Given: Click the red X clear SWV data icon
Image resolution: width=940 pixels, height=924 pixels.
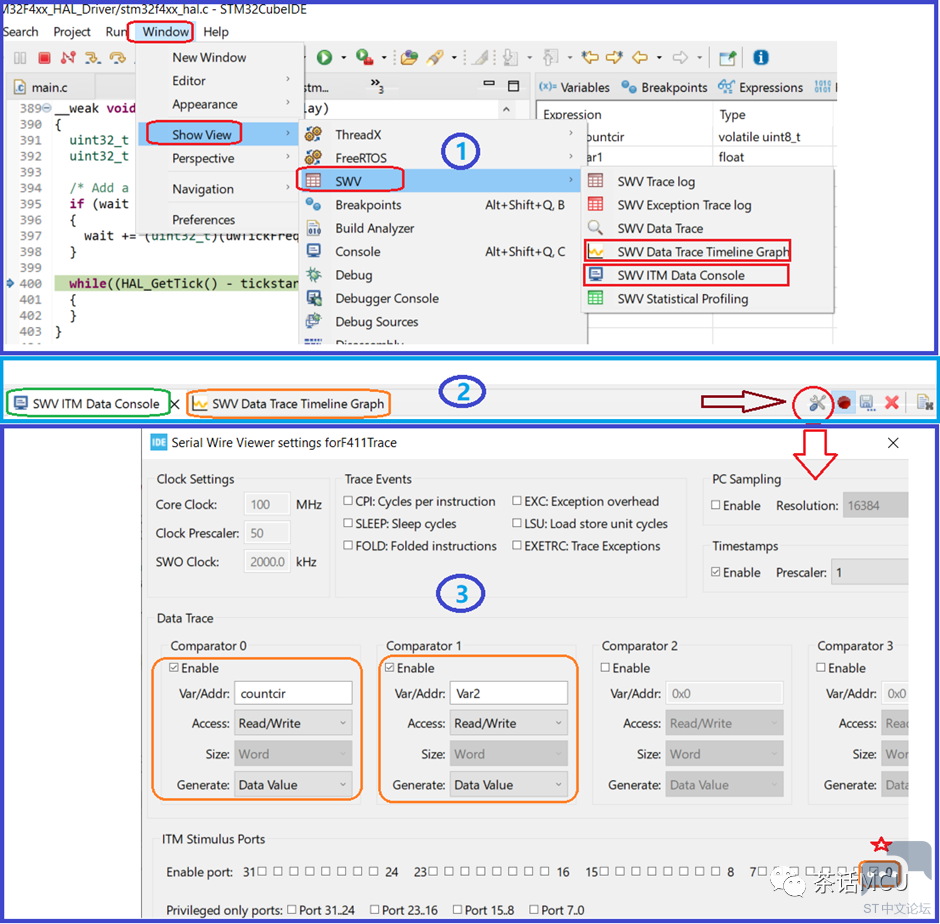Looking at the screenshot, I should point(891,403).
